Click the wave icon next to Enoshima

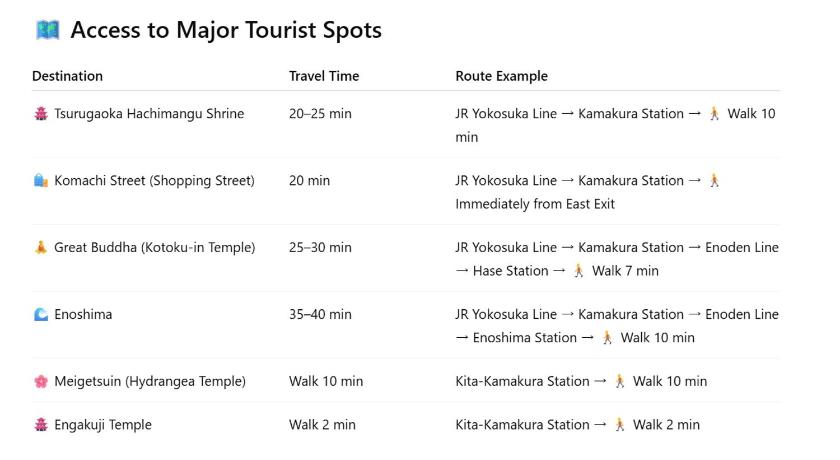click(x=41, y=314)
